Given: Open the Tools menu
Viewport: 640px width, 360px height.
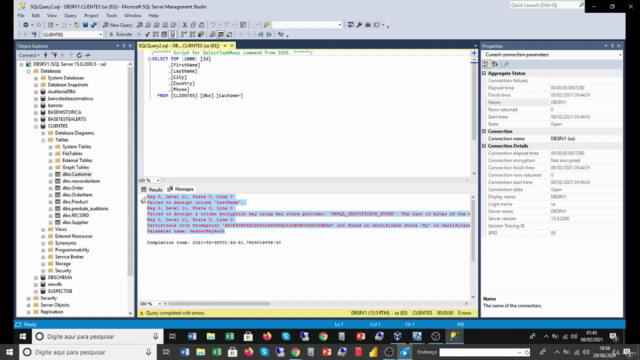Looking at the screenshot, I should pyautogui.click(x=111, y=16).
